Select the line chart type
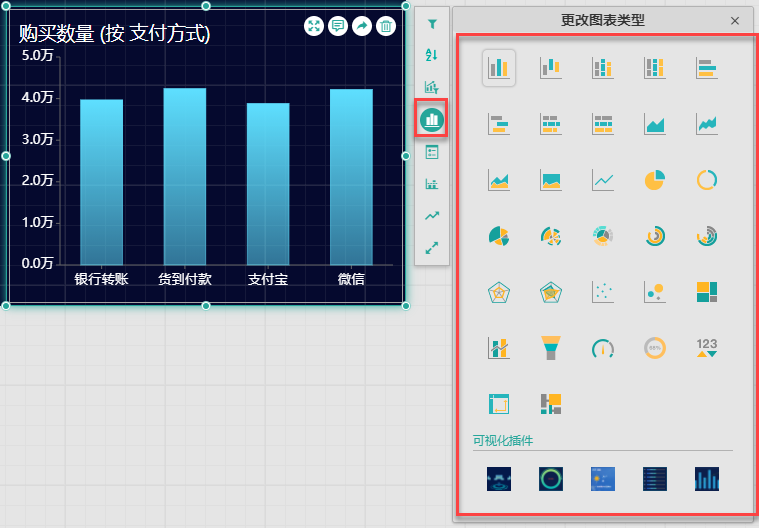The height and width of the screenshot is (528, 759). tap(603, 180)
